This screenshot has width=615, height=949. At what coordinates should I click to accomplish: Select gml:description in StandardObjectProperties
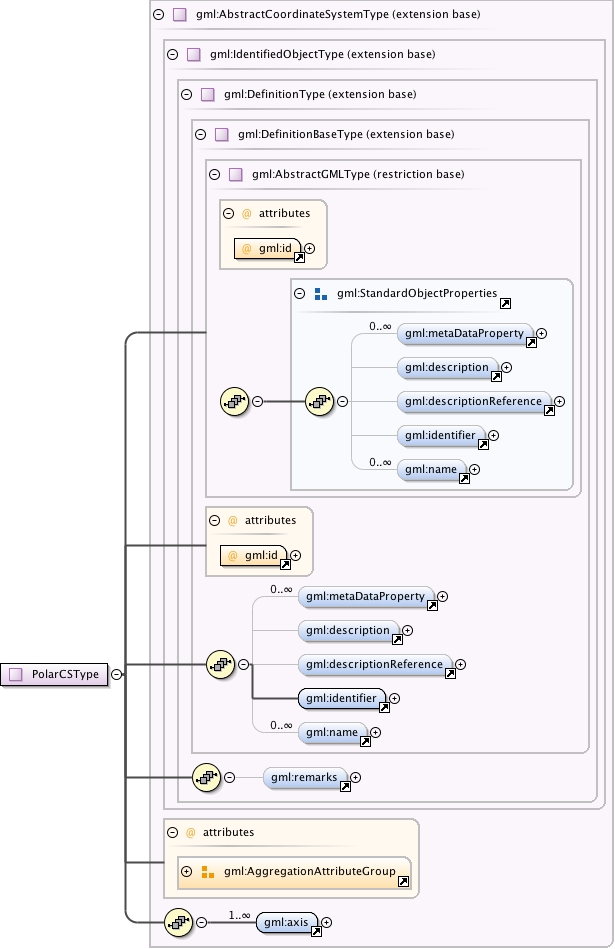click(447, 367)
